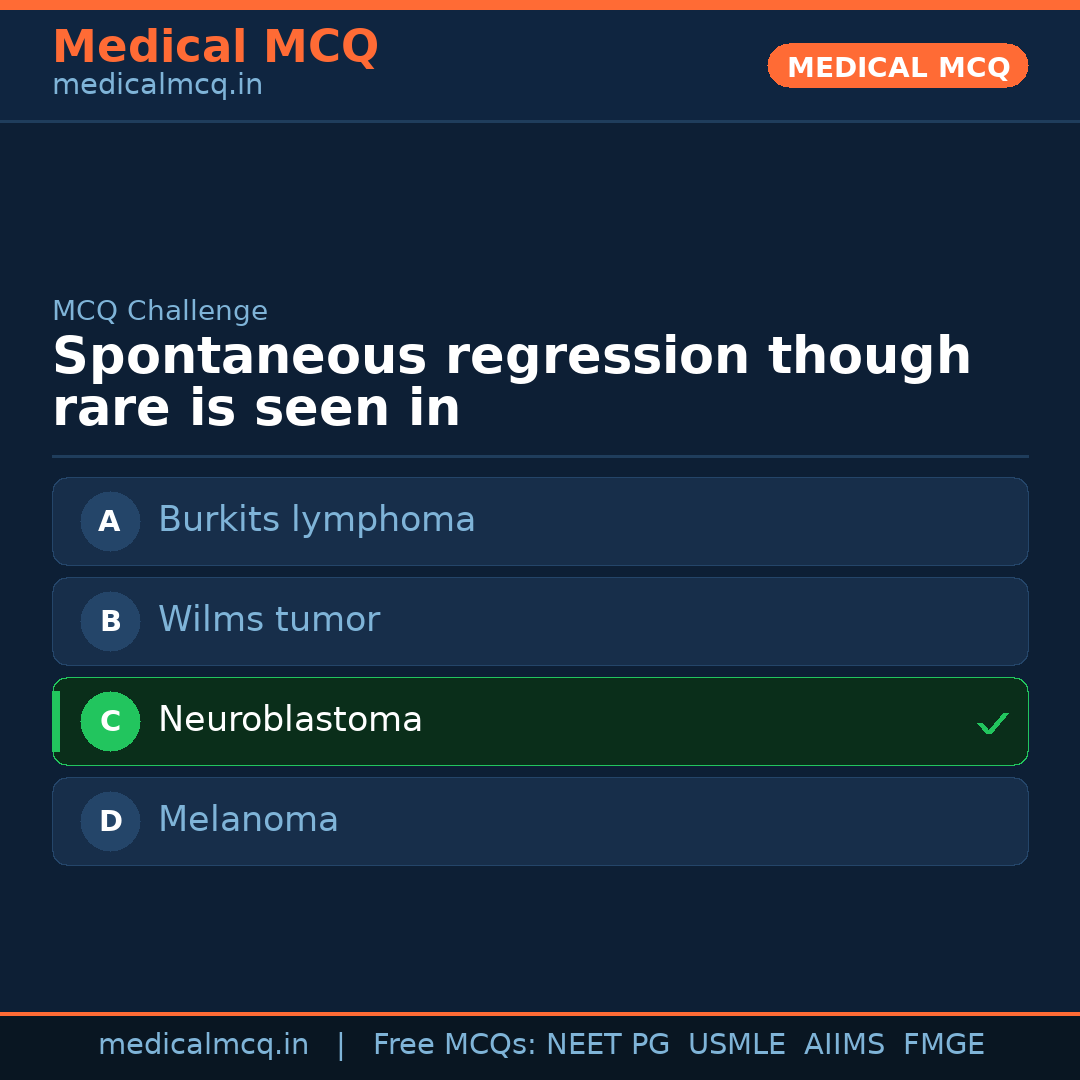This screenshot has height=1080, width=1080.
Task: Click the MCQ Challenge label
Action: click(x=160, y=311)
